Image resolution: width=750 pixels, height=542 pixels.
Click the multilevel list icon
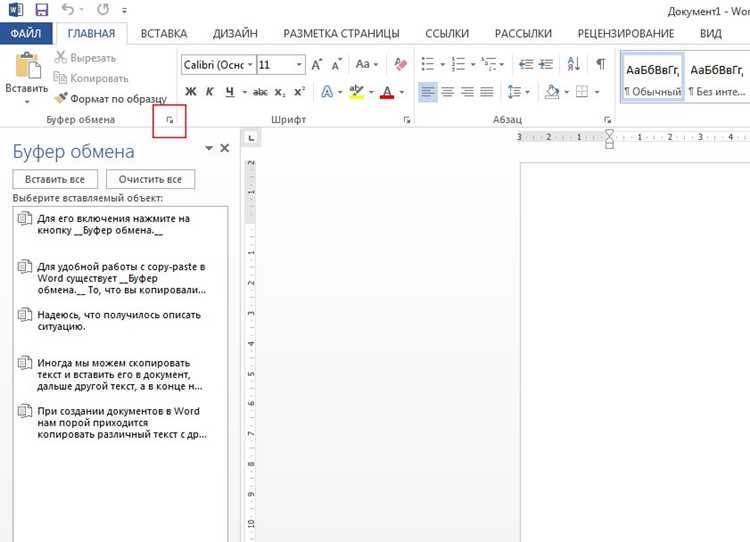pyautogui.click(x=488, y=64)
